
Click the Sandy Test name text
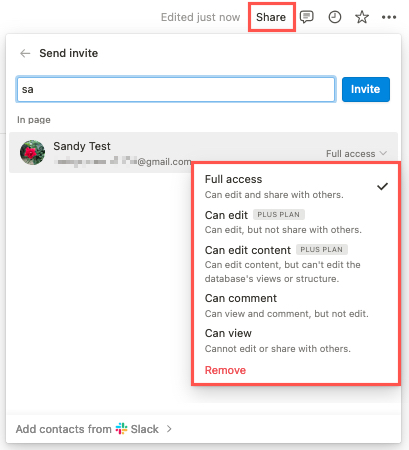(x=82, y=146)
